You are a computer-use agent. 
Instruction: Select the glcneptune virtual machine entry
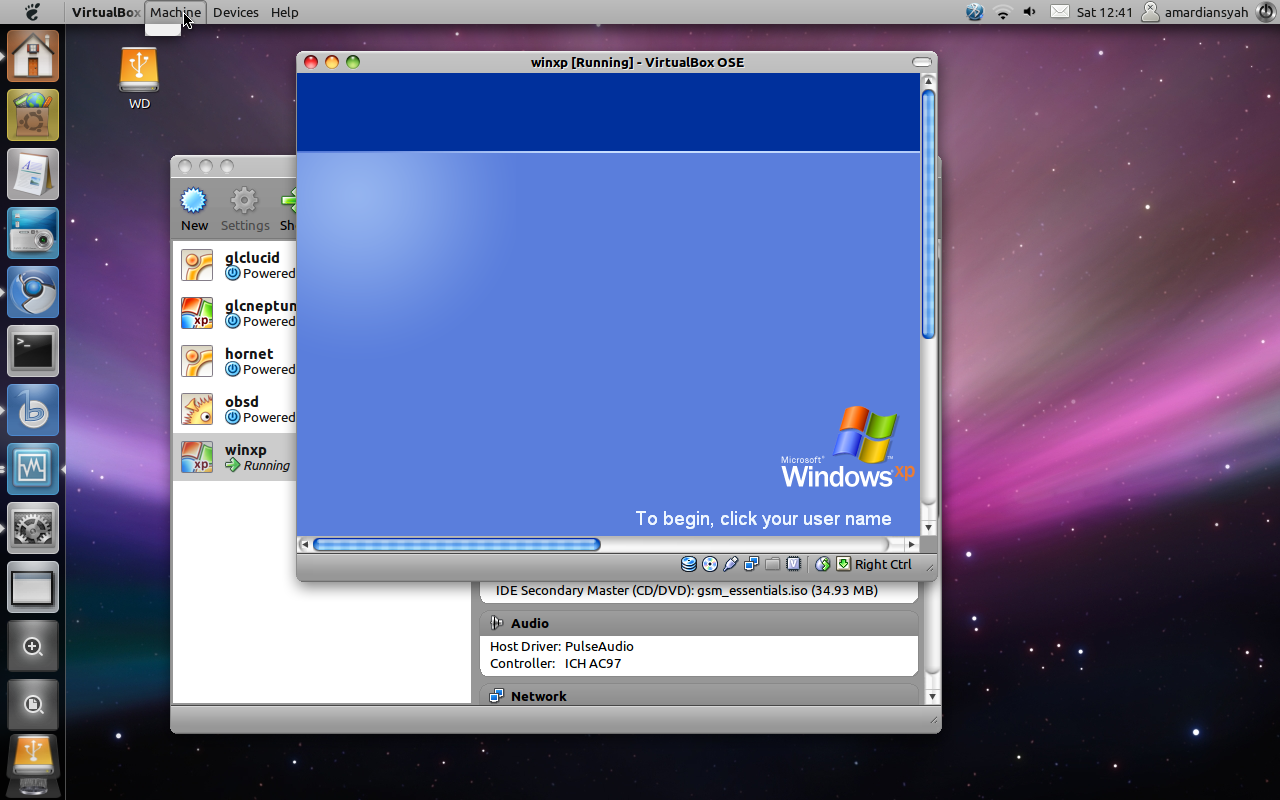coord(235,313)
